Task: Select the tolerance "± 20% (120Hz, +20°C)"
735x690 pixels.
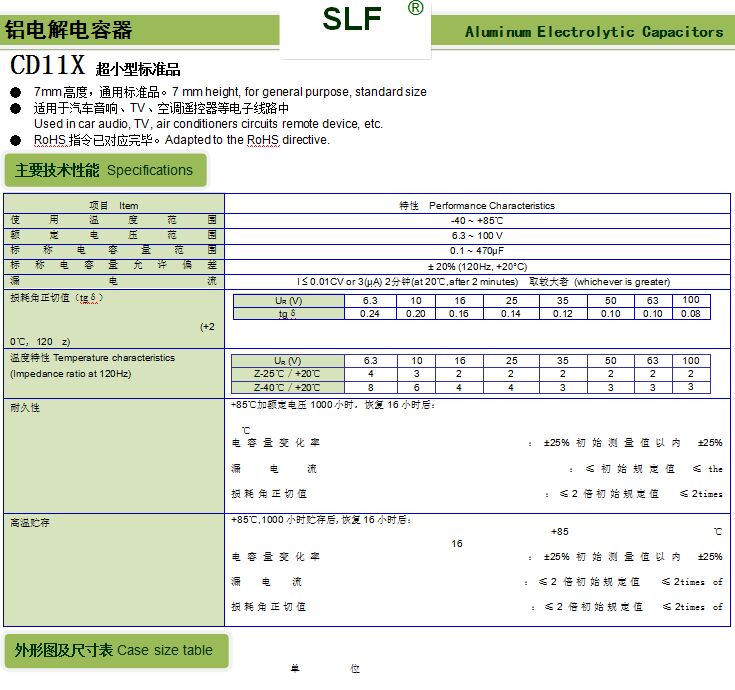Action: pos(477,266)
